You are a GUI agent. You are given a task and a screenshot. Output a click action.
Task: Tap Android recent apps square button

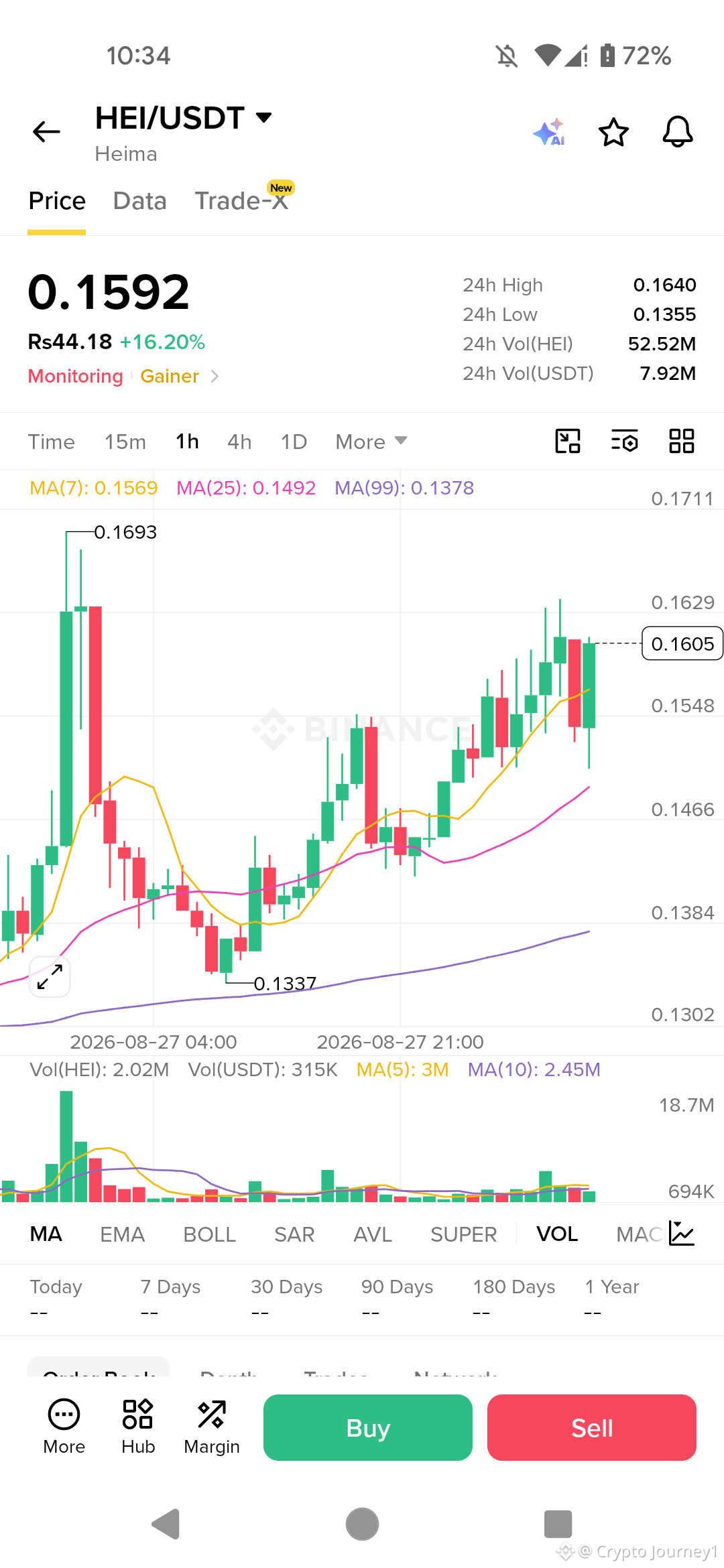tap(558, 1524)
